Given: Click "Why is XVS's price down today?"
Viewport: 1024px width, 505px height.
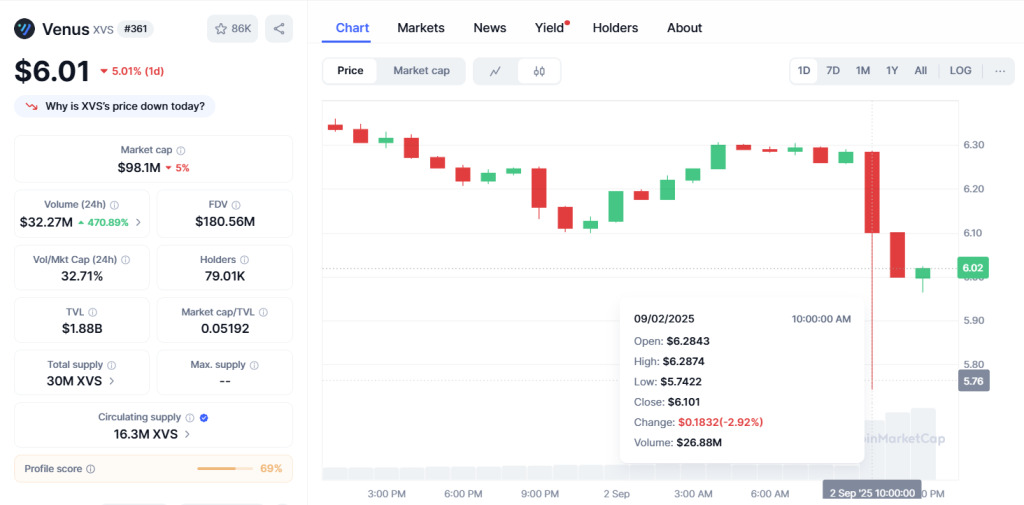Looking at the screenshot, I should [x=115, y=106].
